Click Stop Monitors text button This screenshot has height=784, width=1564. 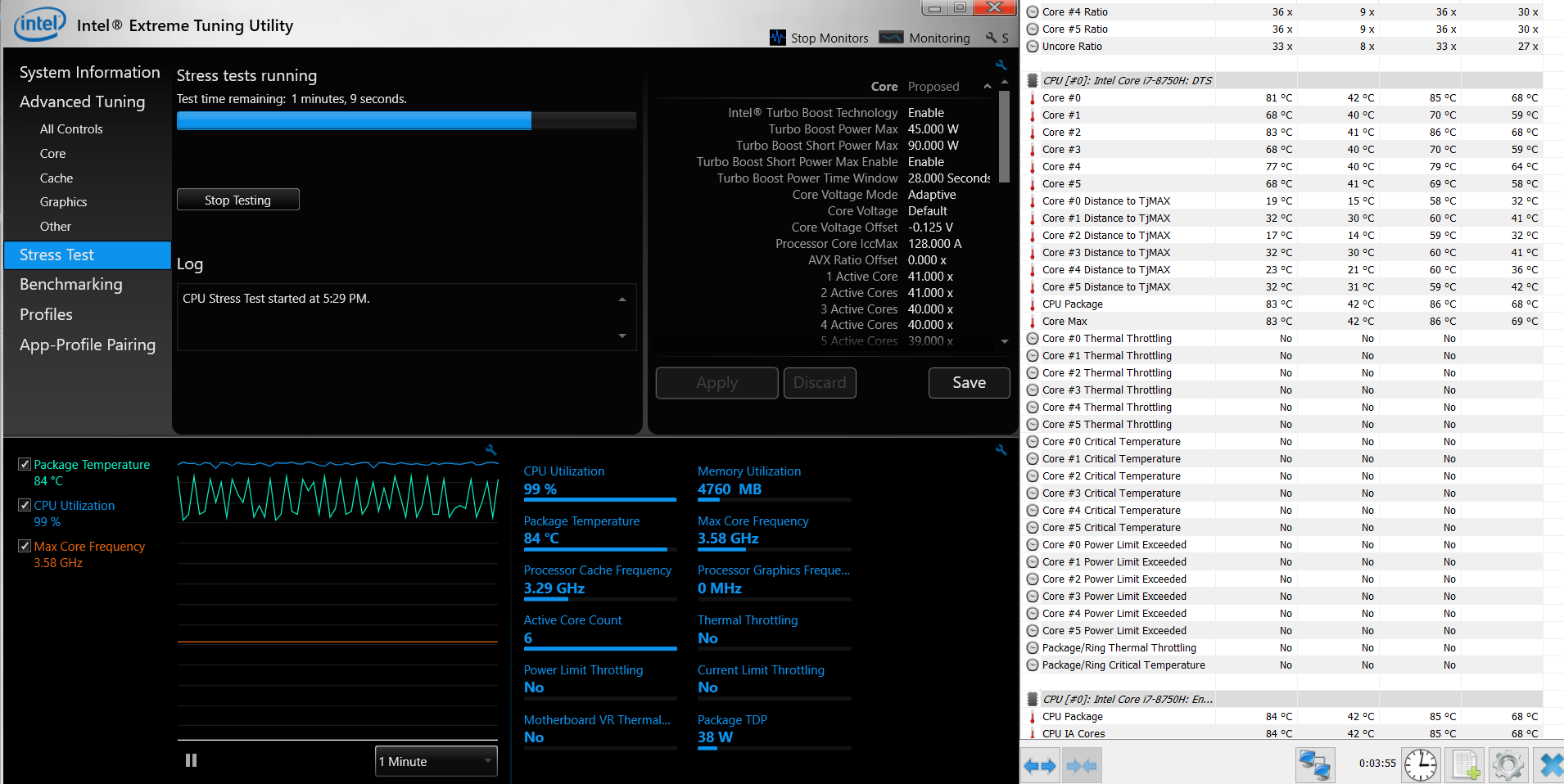click(829, 38)
